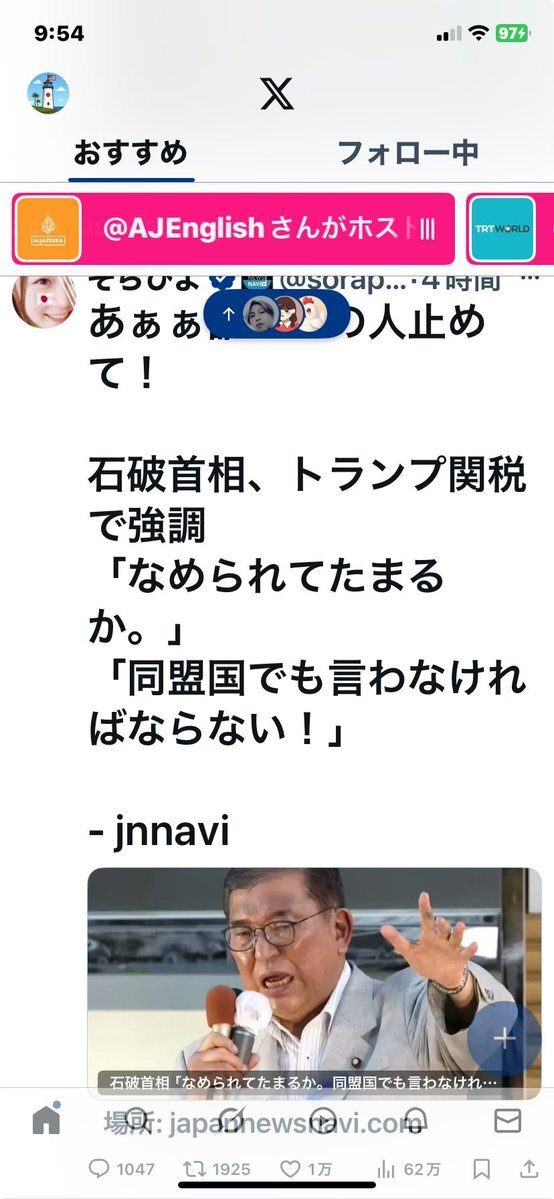The width and height of the screenshot is (554, 1199).
Task: Bookmark this post
Action: 481,1168
